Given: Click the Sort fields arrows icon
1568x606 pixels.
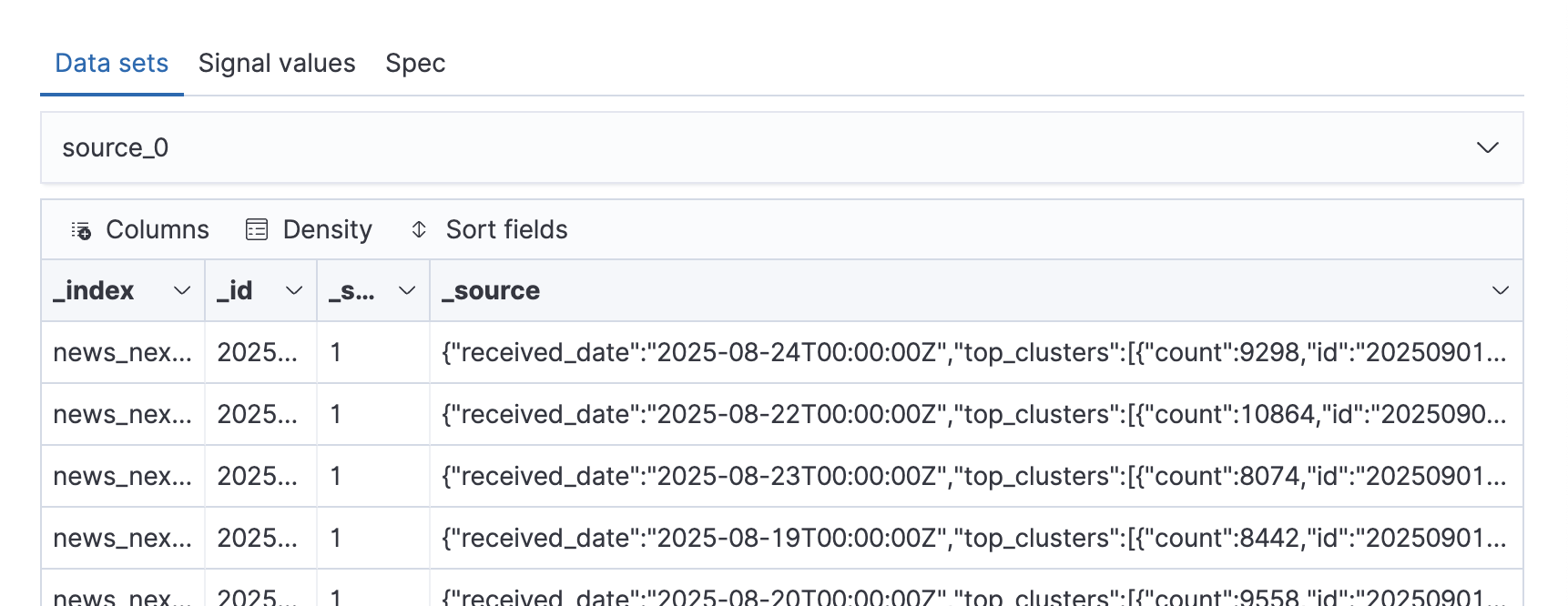Looking at the screenshot, I should pos(419,230).
